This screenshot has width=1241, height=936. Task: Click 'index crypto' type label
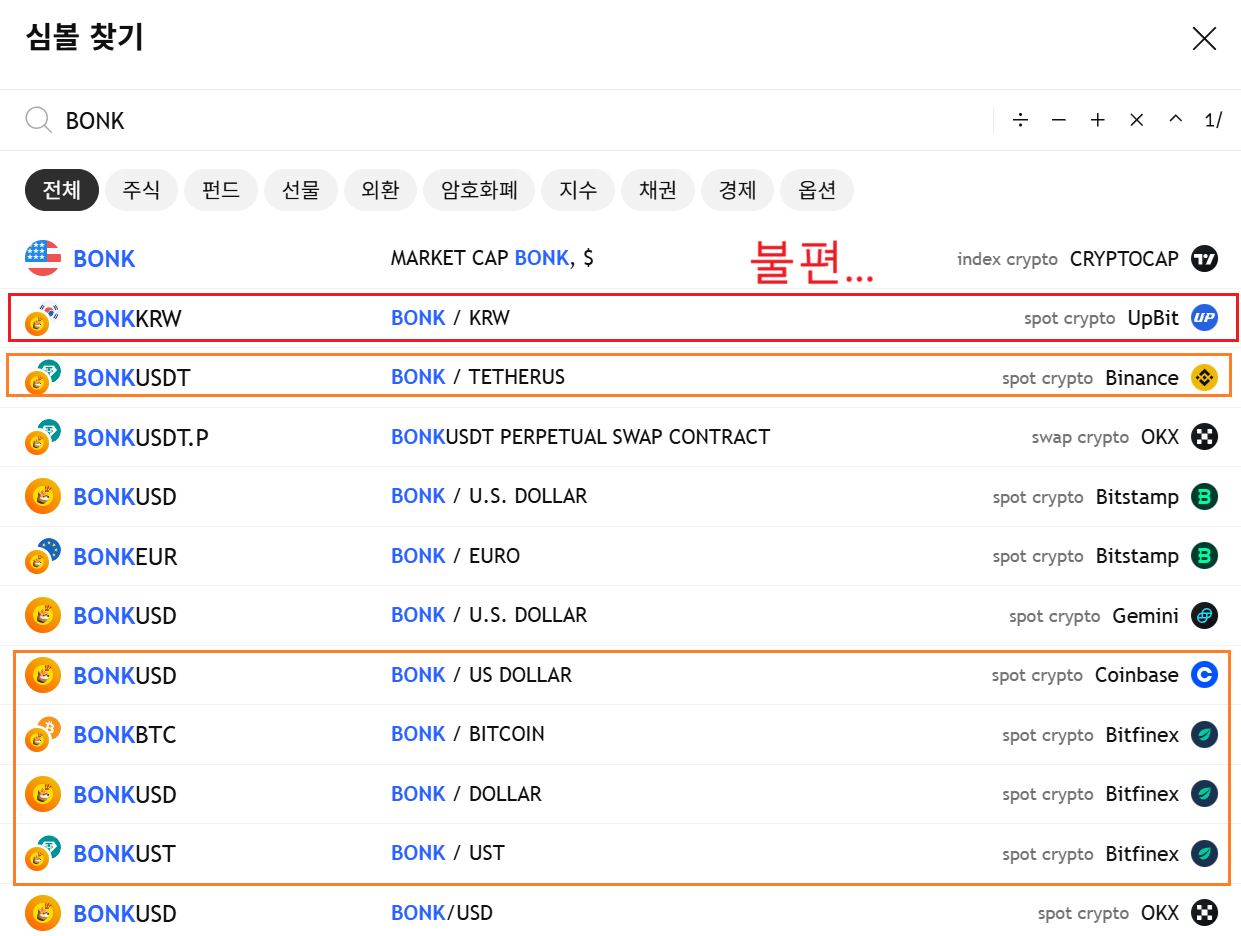tap(1007, 259)
